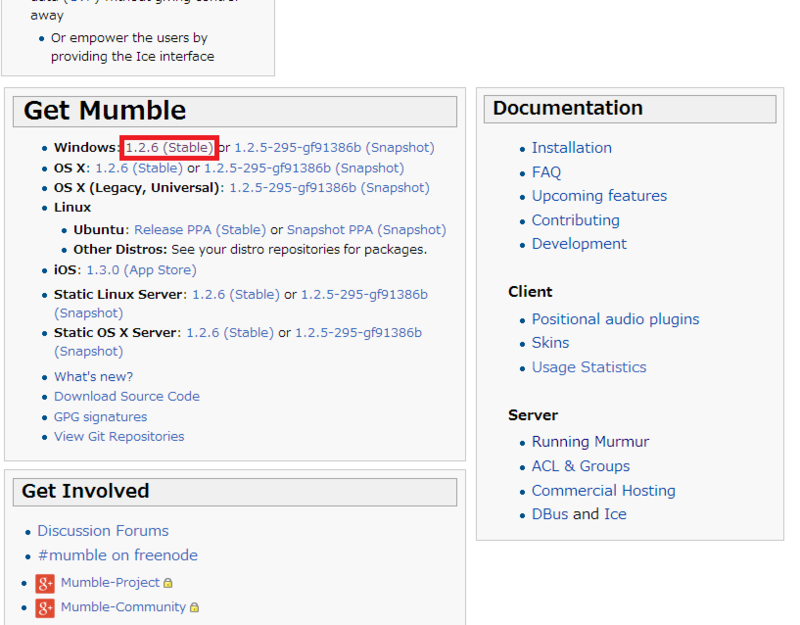This screenshot has width=800, height=625.
Task: Click the Linux label in downloads list
Action: pos(72,208)
